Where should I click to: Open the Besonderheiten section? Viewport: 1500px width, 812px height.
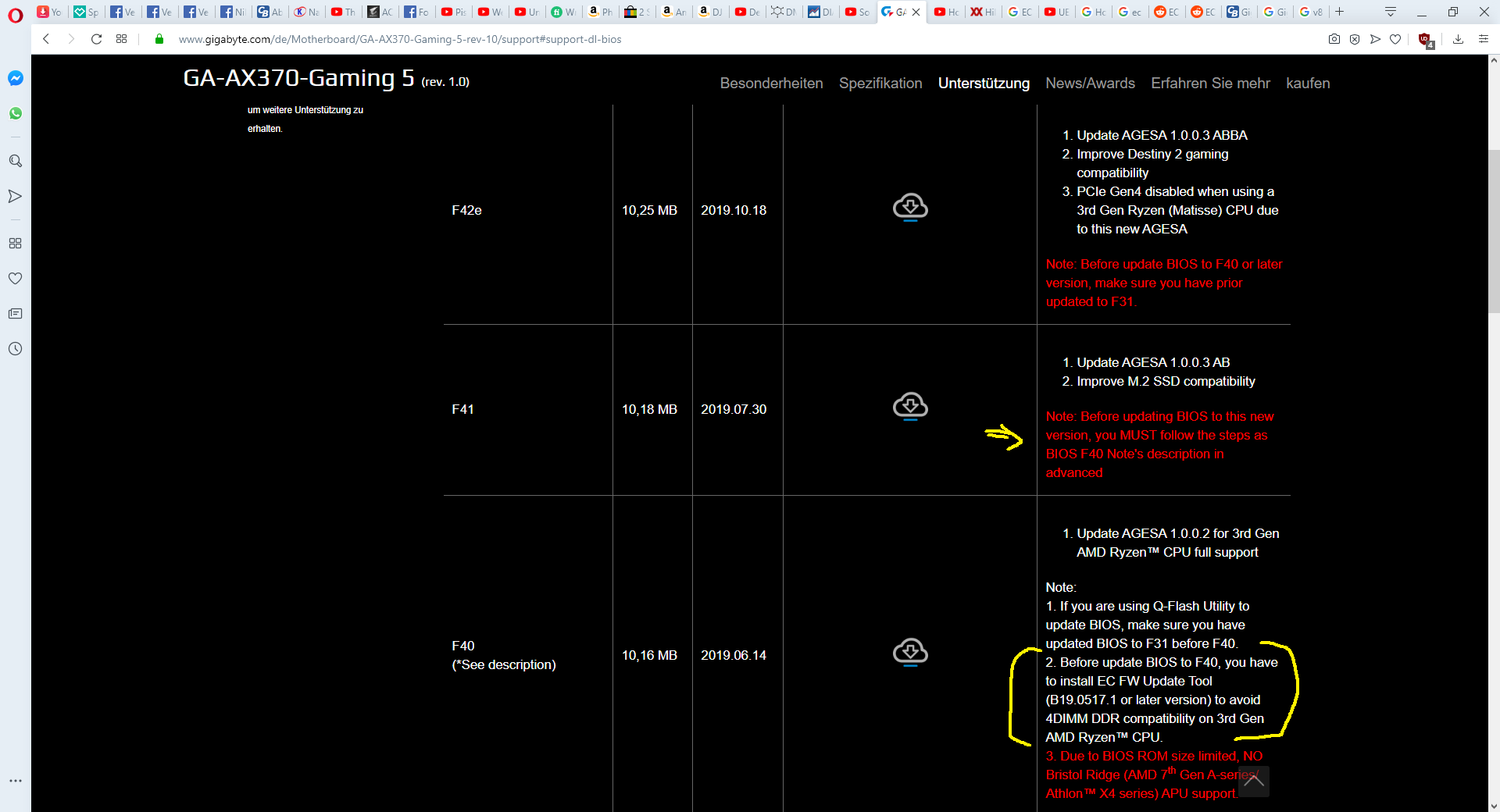pyautogui.click(x=771, y=83)
